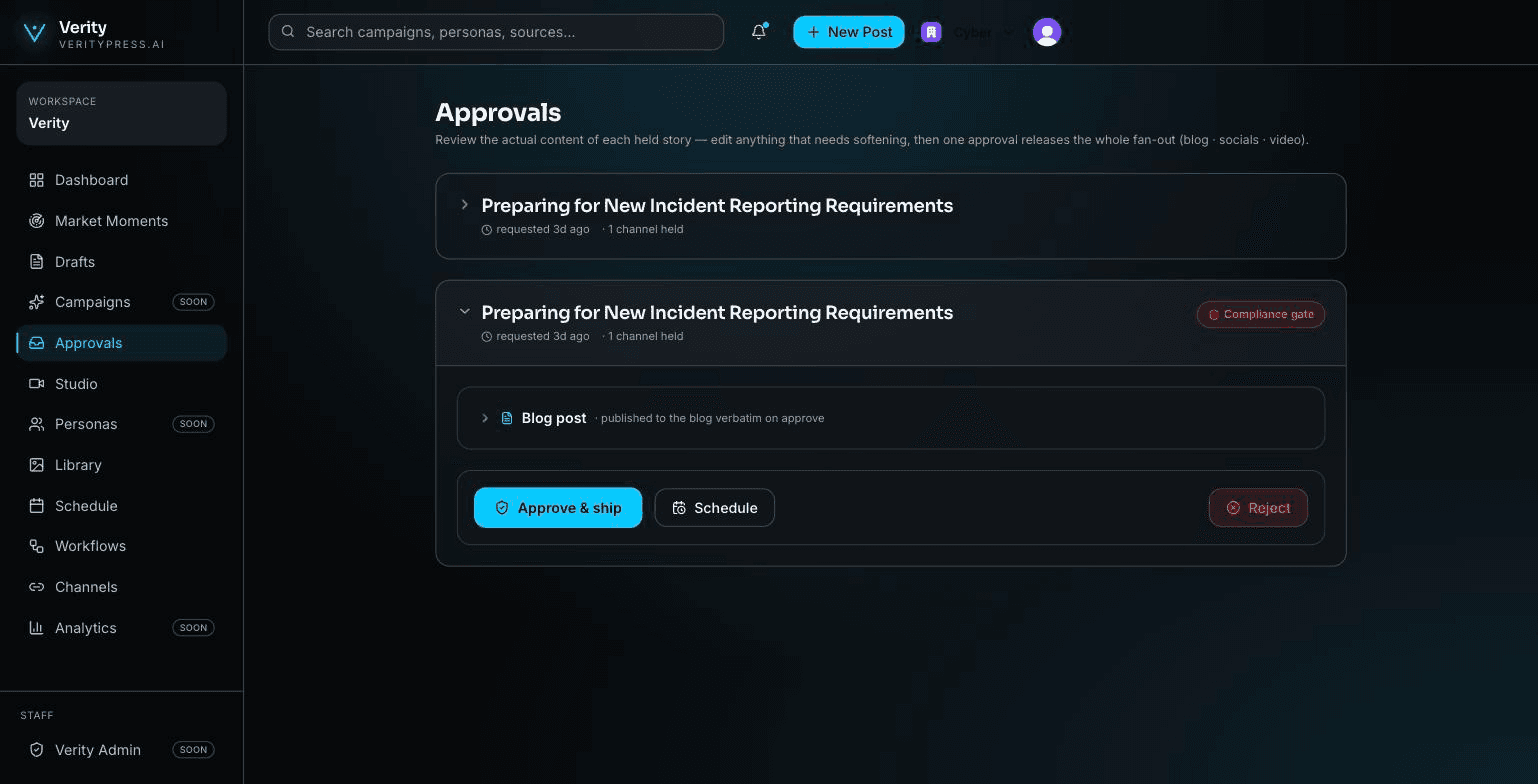This screenshot has height=784, width=1538.
Task: Select Approvals in the sidebar
Action: click(121, 343)
